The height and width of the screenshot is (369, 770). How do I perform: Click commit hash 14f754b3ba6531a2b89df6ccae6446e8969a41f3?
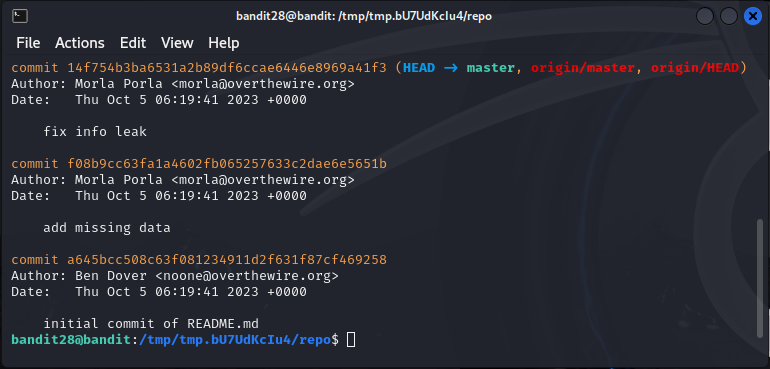point(227,68)
